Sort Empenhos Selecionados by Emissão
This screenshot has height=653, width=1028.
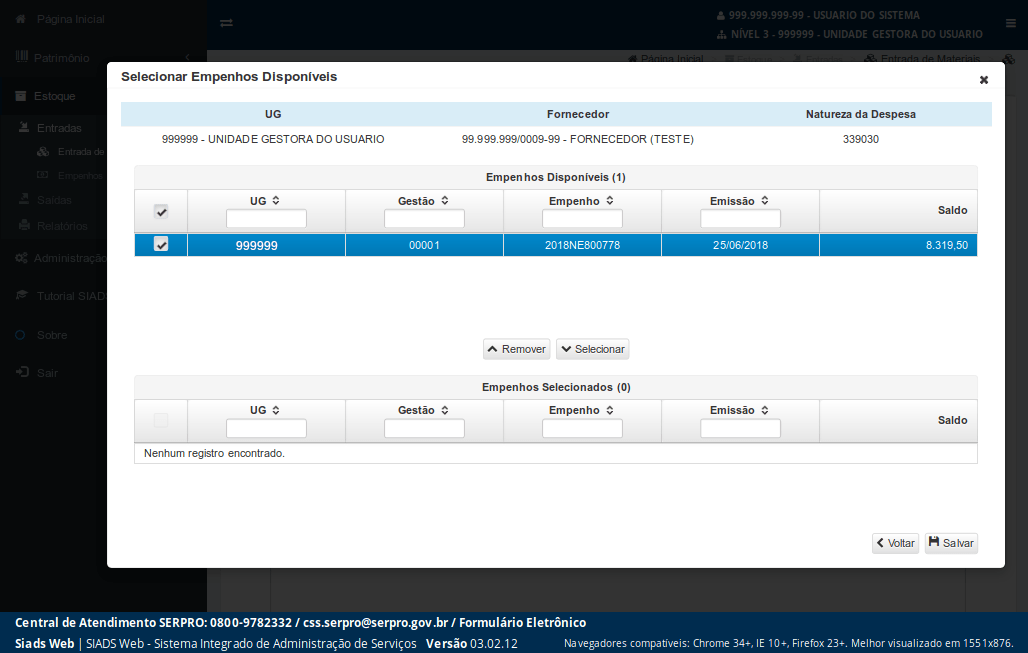(764, 410)
